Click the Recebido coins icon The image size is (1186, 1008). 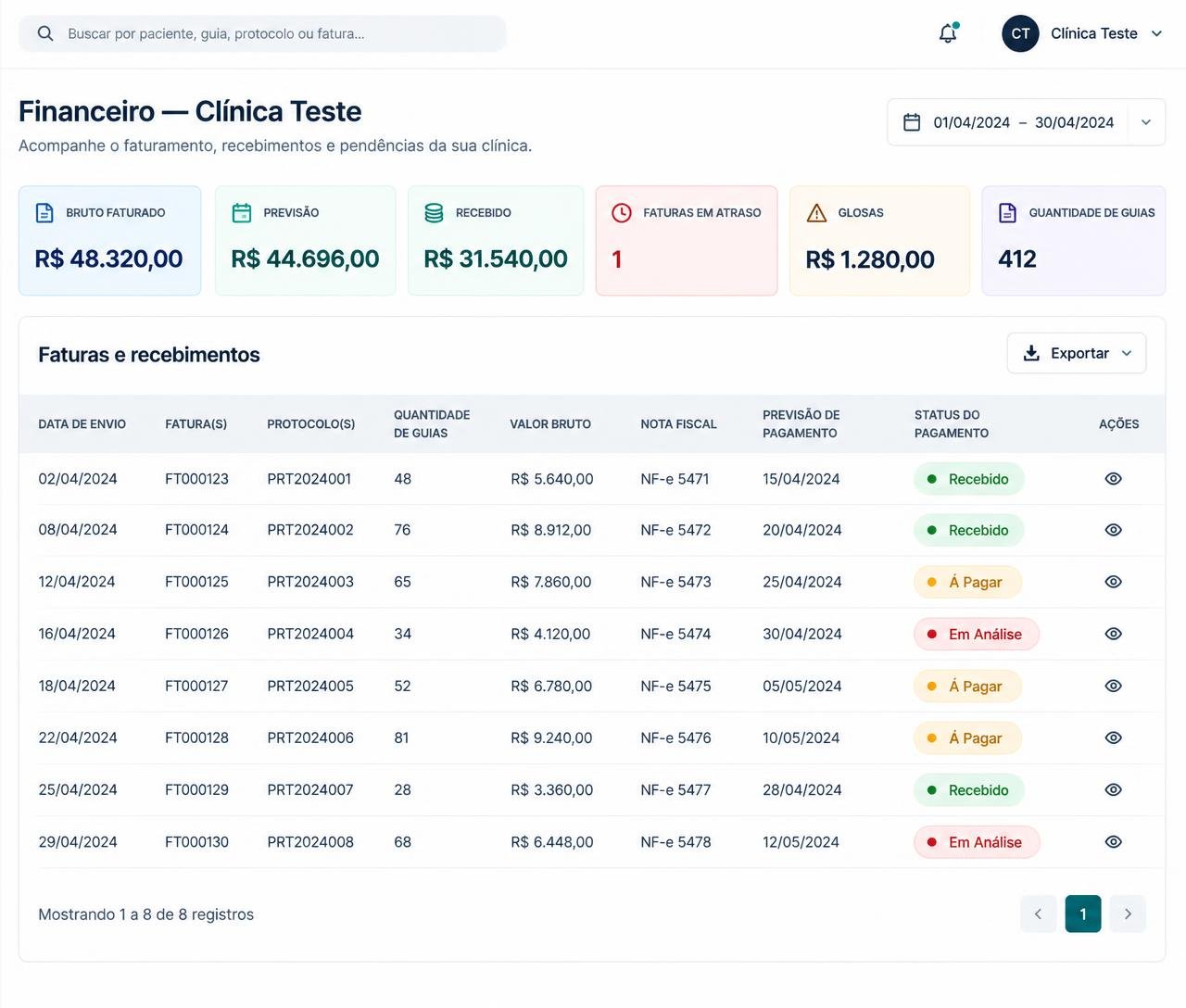point(434,212)
